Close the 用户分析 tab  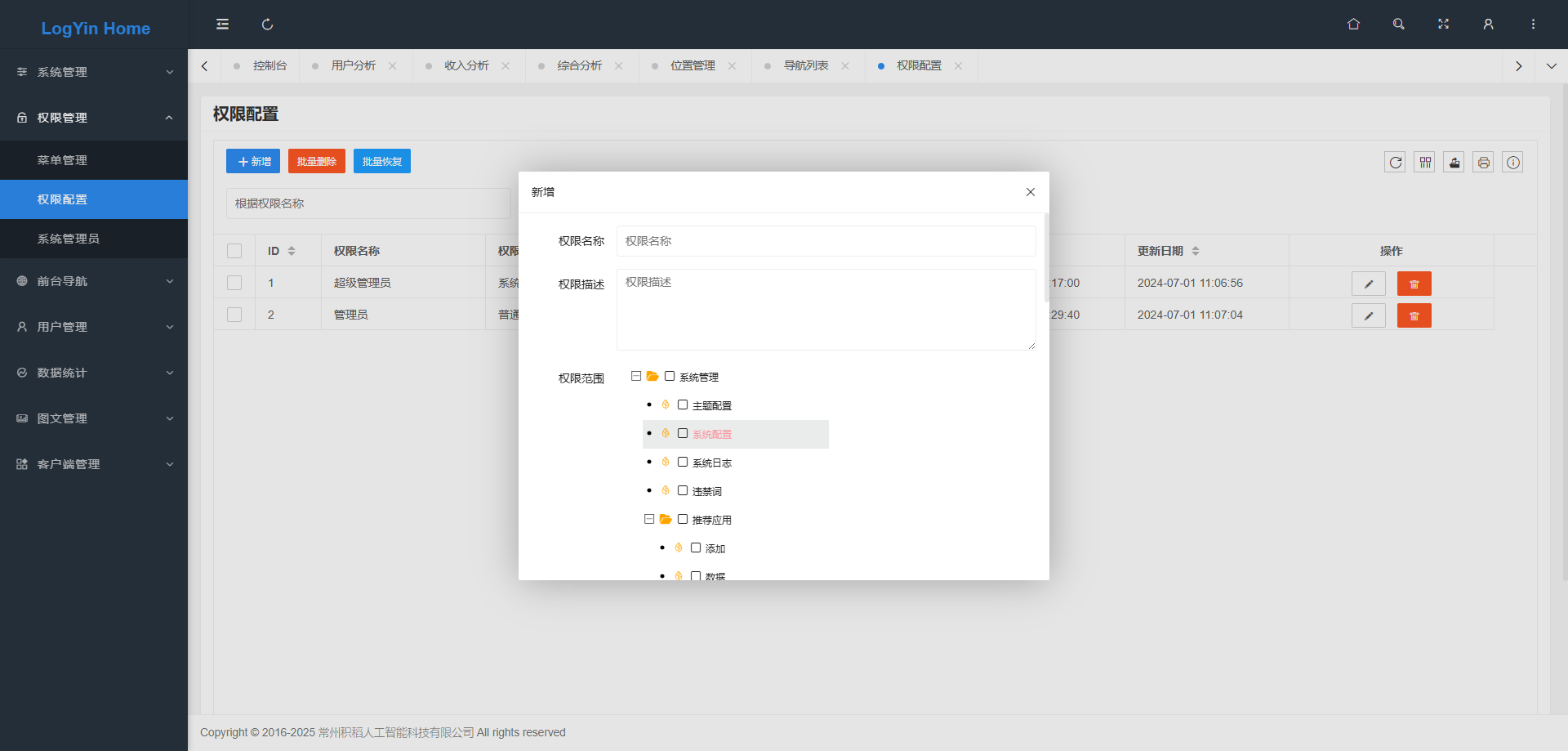[393, 66]
